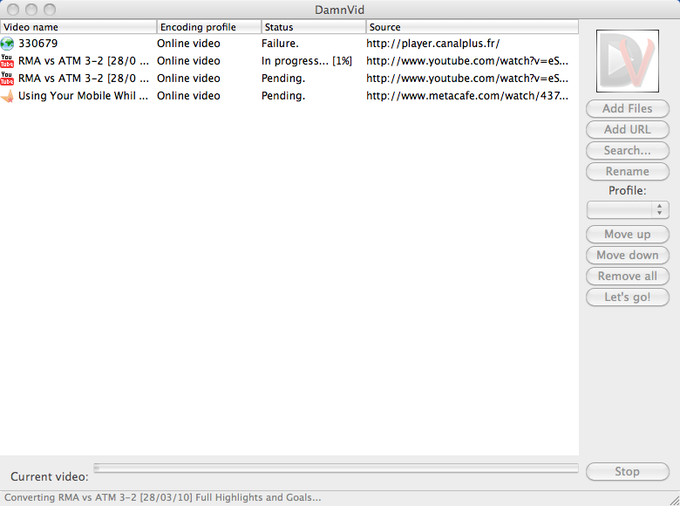Click the YouTube icon of the in-progress video
The width and height of the screenshot is (680, 506).
7,61
